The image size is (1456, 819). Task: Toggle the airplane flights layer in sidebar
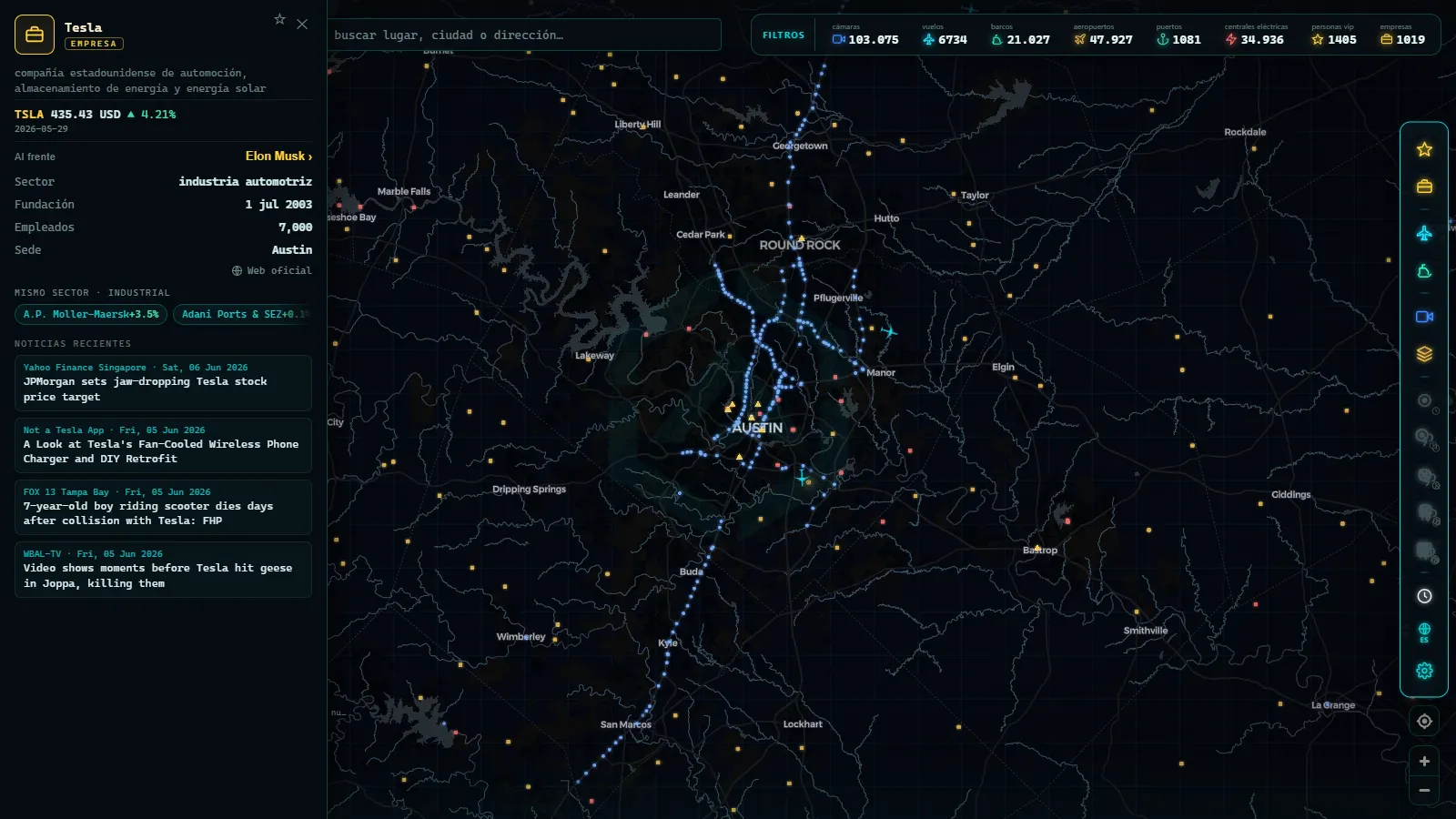[1424, 234]
